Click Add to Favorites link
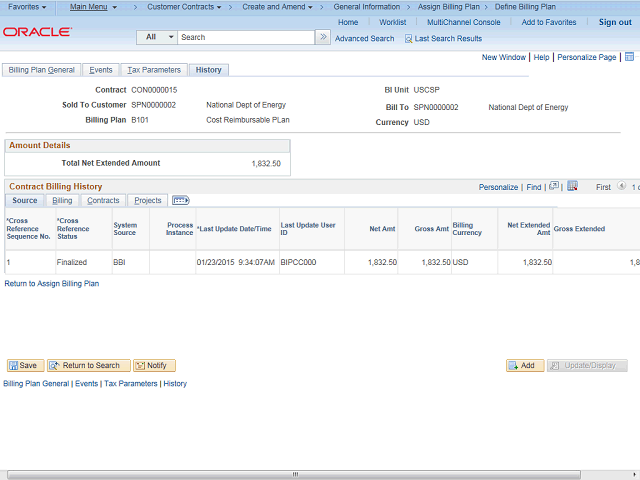Viewport: 640px width, 480px height. coord(549,22)
